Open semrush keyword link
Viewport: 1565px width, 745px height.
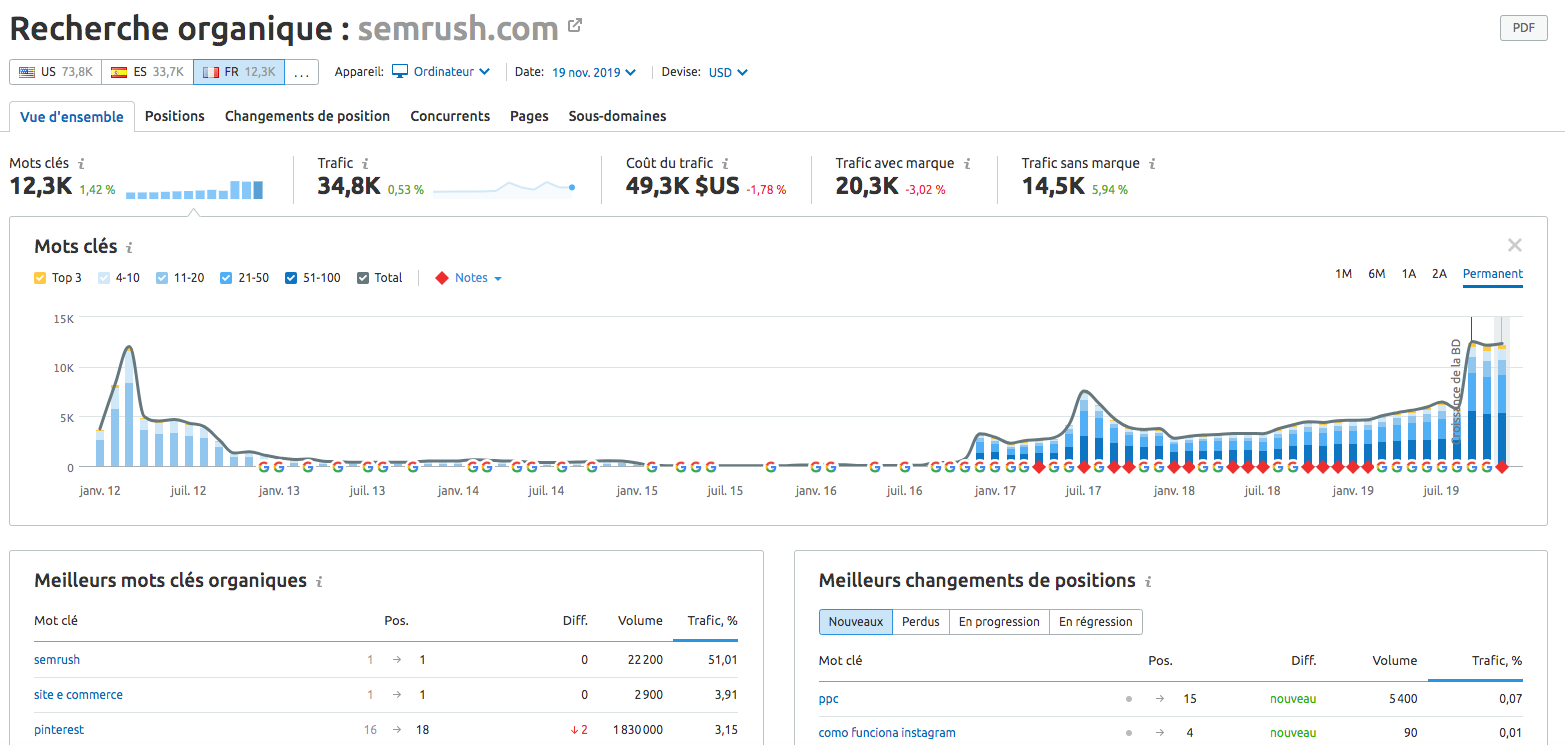[57, 660]
